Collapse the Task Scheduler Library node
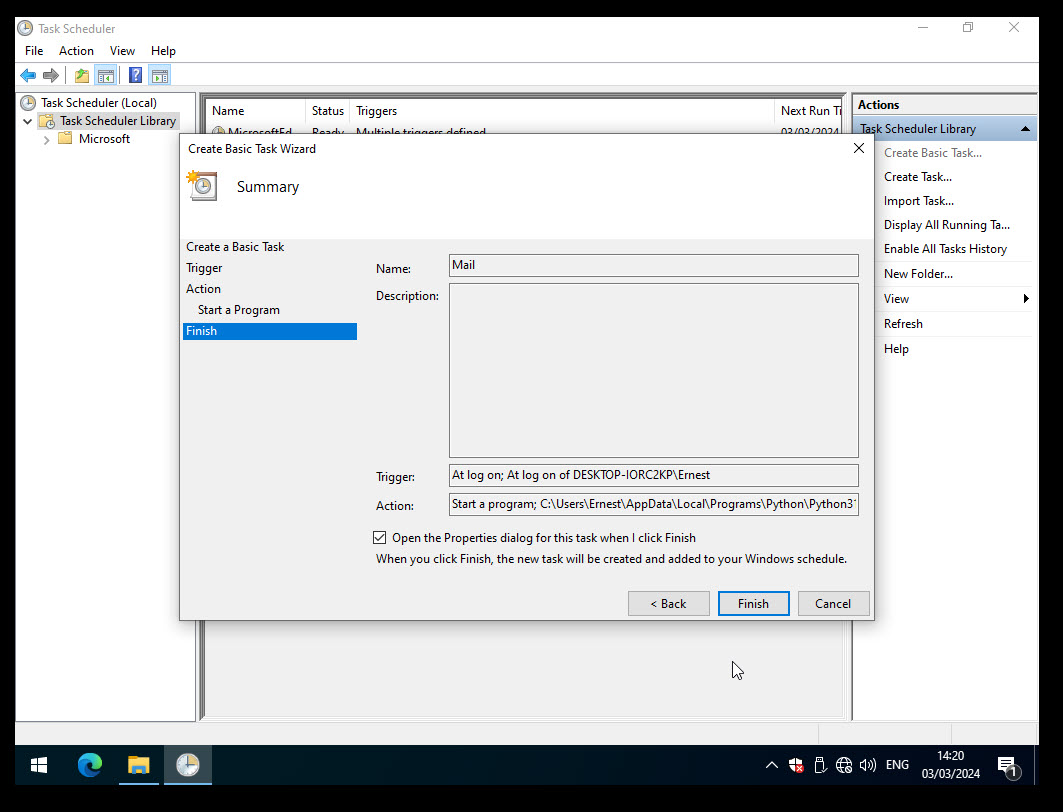 click(x=27, y=121)
